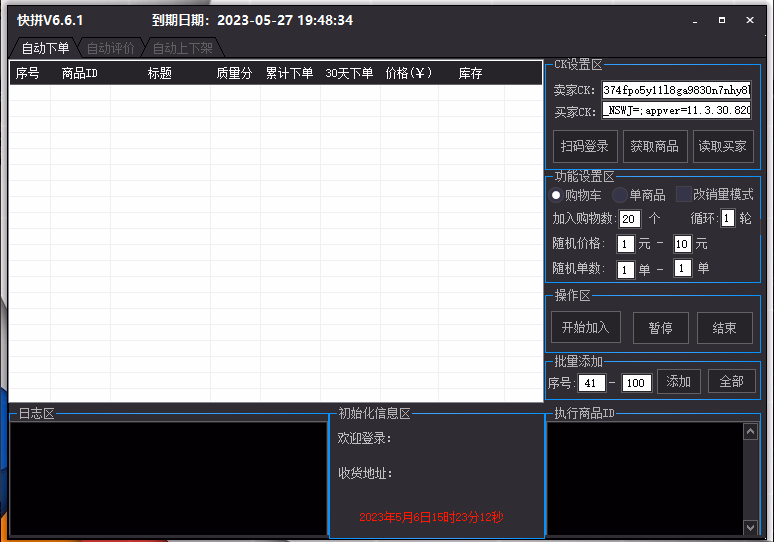
Task: Click the 添加 button
Action: pos(679,382)
